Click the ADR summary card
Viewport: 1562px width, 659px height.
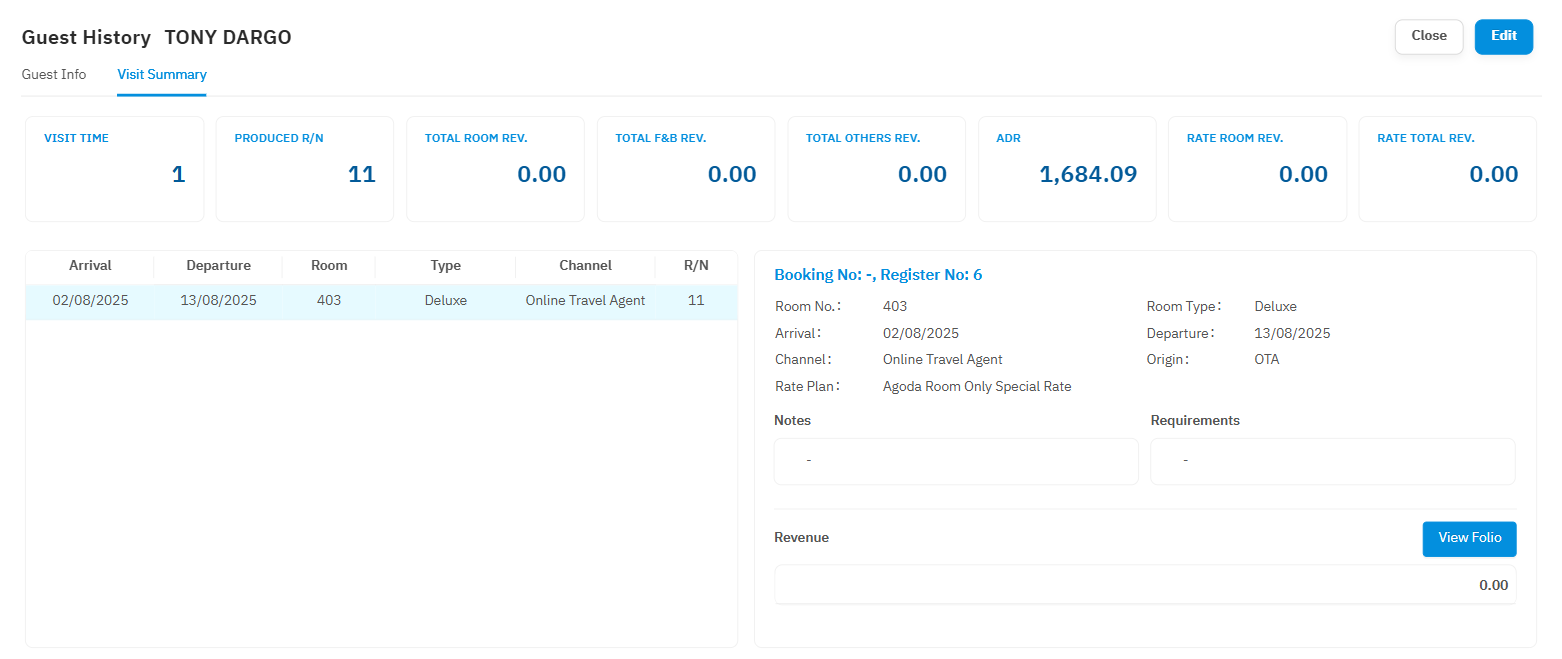[x=1067, y=168]
